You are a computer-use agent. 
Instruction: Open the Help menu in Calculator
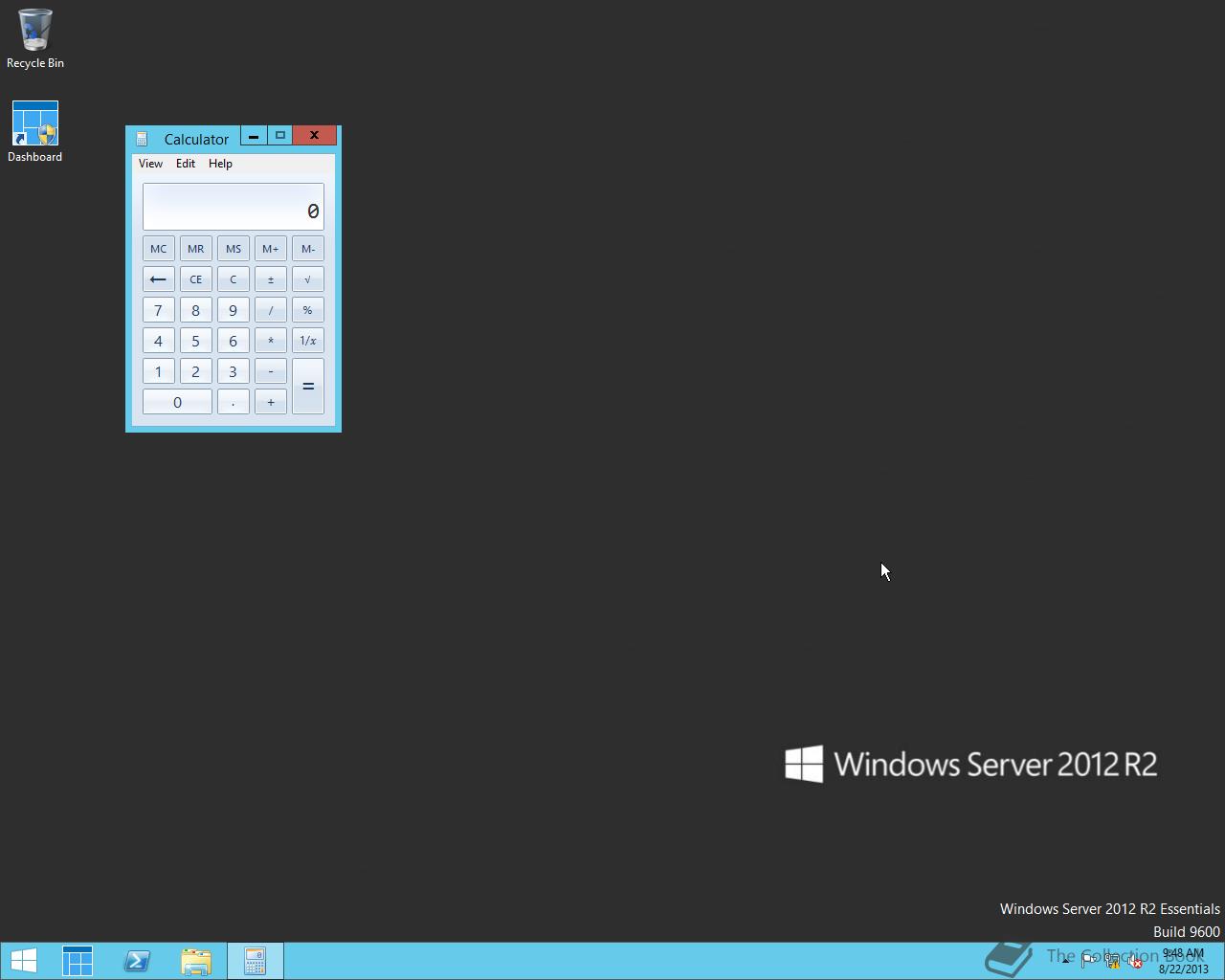pos(220,164)
